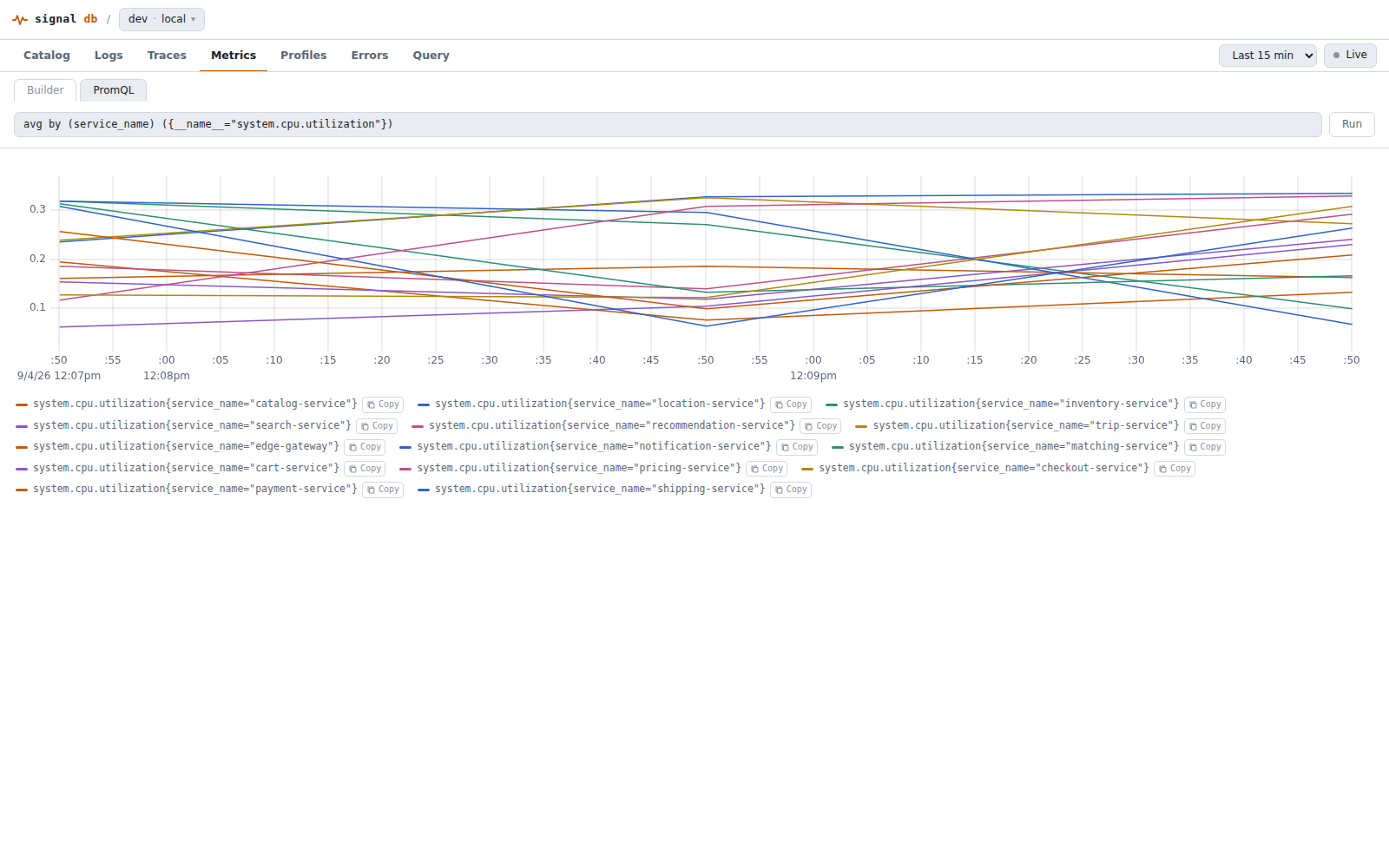
Task: Click the matching-service legend label
Action: click(1014, 446)
